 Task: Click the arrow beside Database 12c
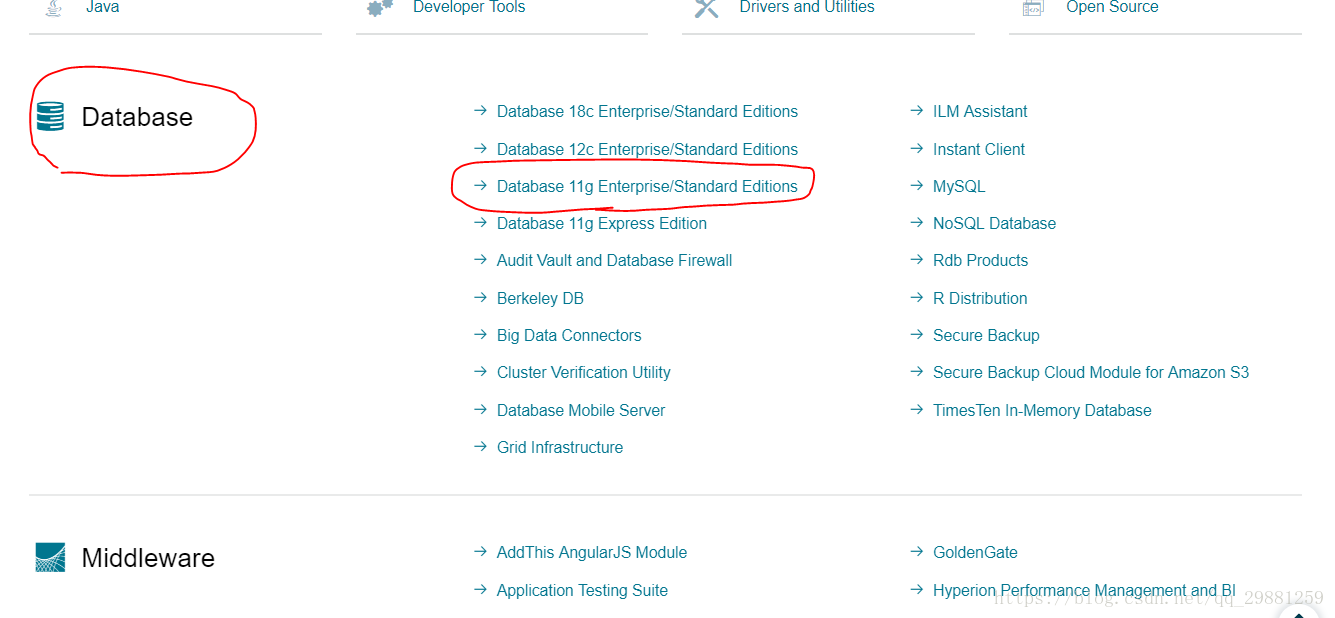pos(480,148)
